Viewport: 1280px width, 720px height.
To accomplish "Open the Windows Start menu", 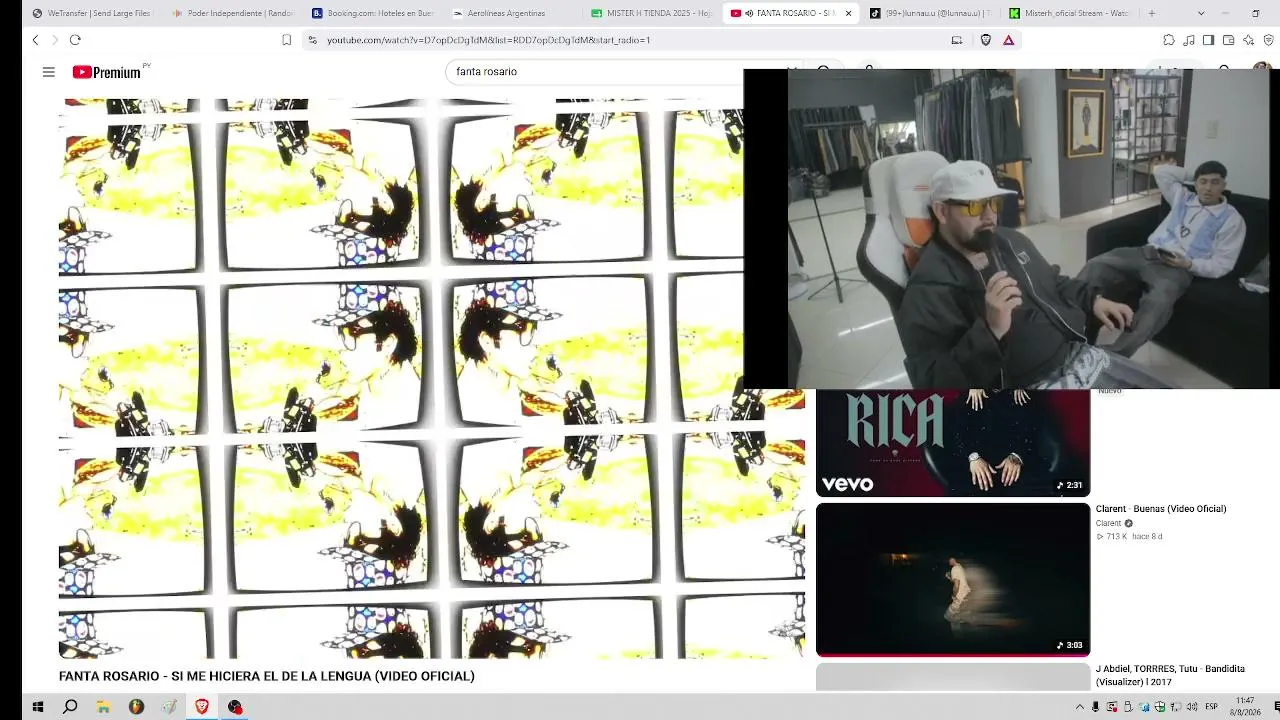I will pos(38,707).
